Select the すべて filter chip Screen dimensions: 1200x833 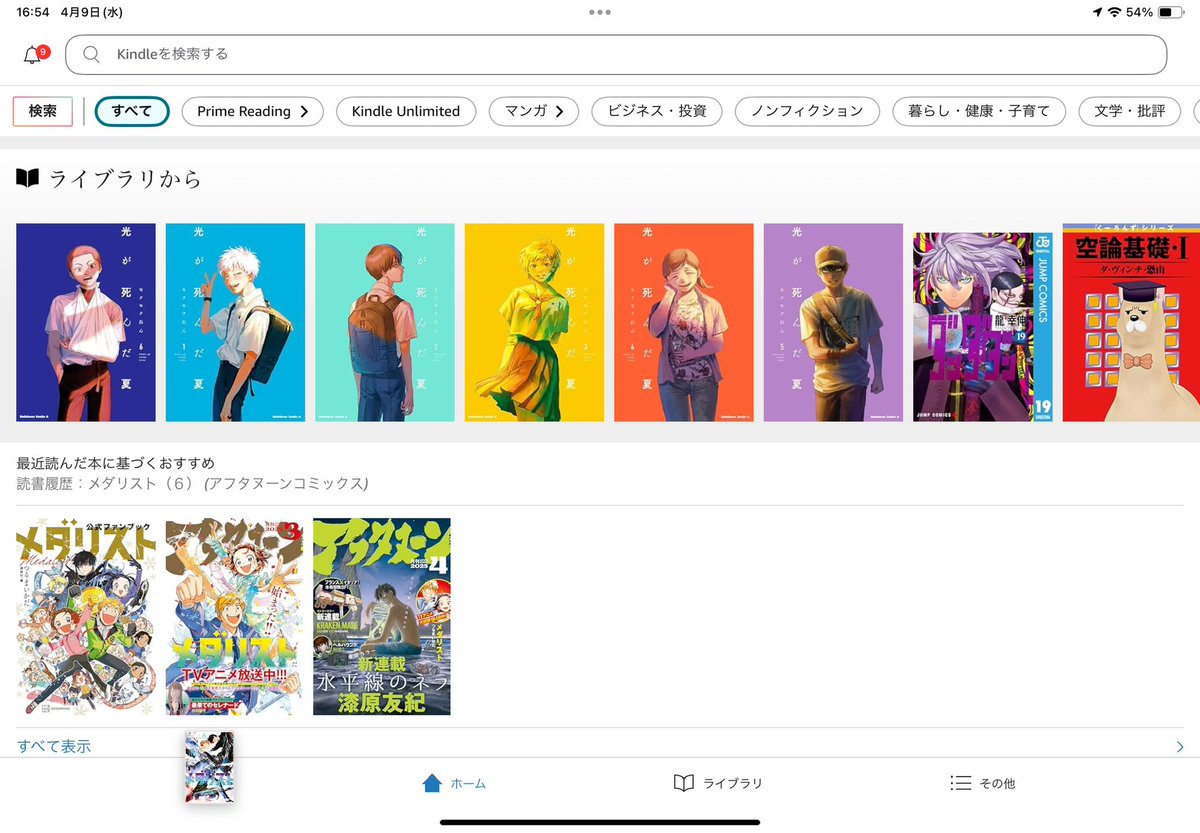click(x=132, y=111)
